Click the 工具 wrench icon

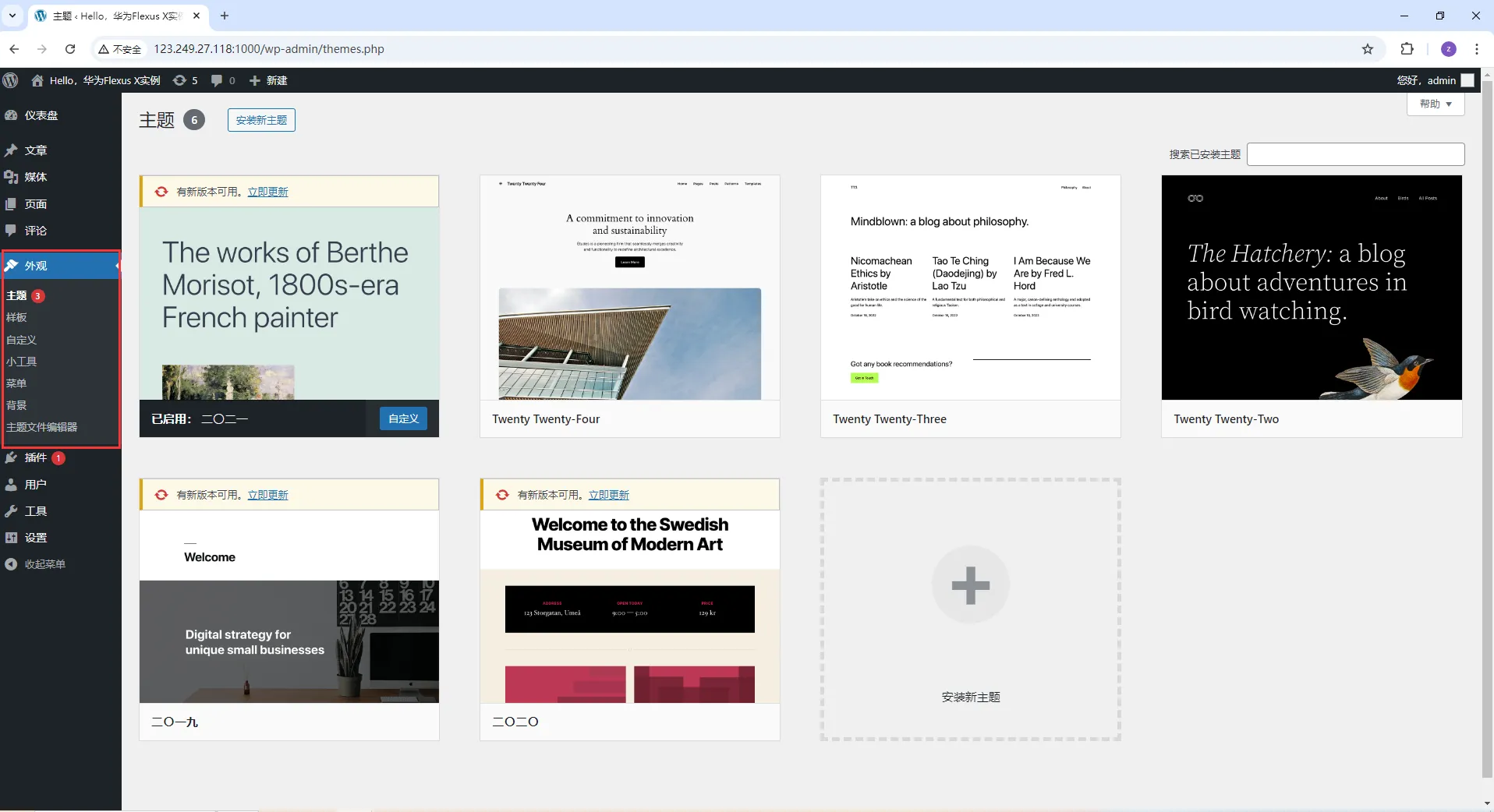tap(11, 511)
